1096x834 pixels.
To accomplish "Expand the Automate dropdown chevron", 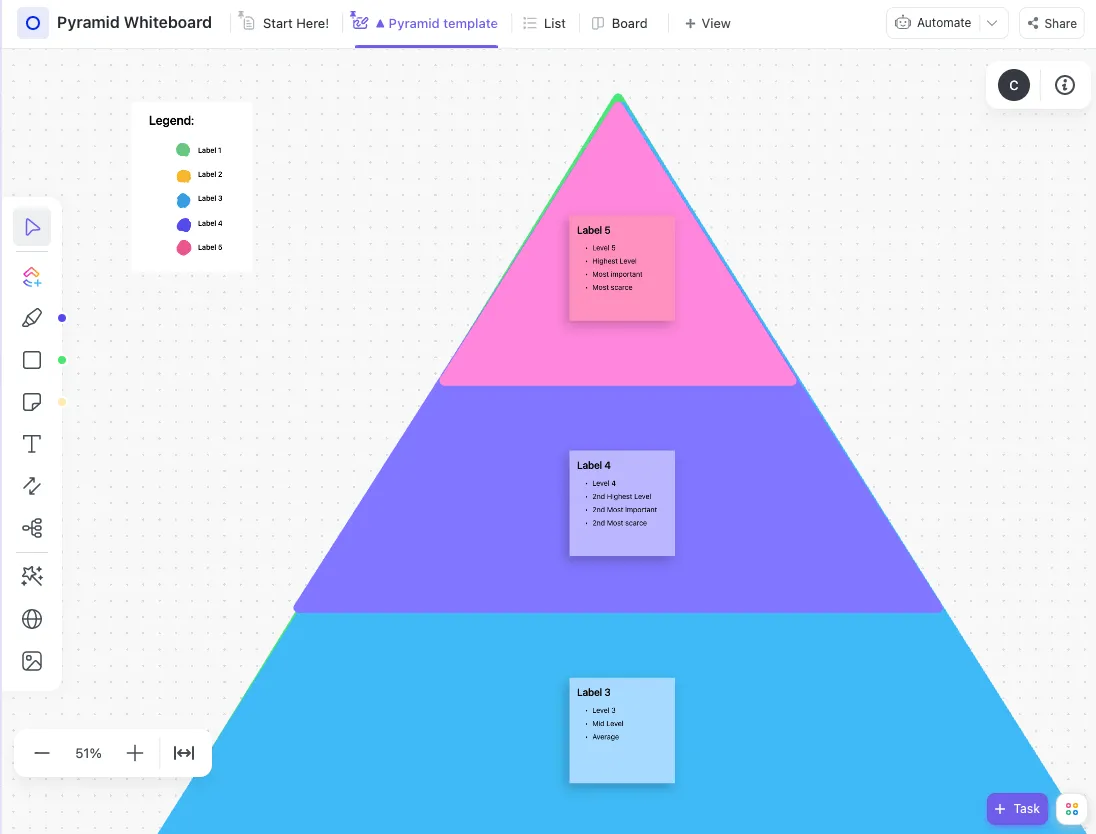I will point(992,23).
